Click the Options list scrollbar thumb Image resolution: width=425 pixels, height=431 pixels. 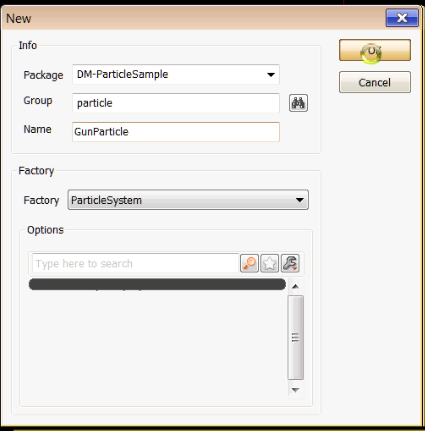[x=295, y=337]
